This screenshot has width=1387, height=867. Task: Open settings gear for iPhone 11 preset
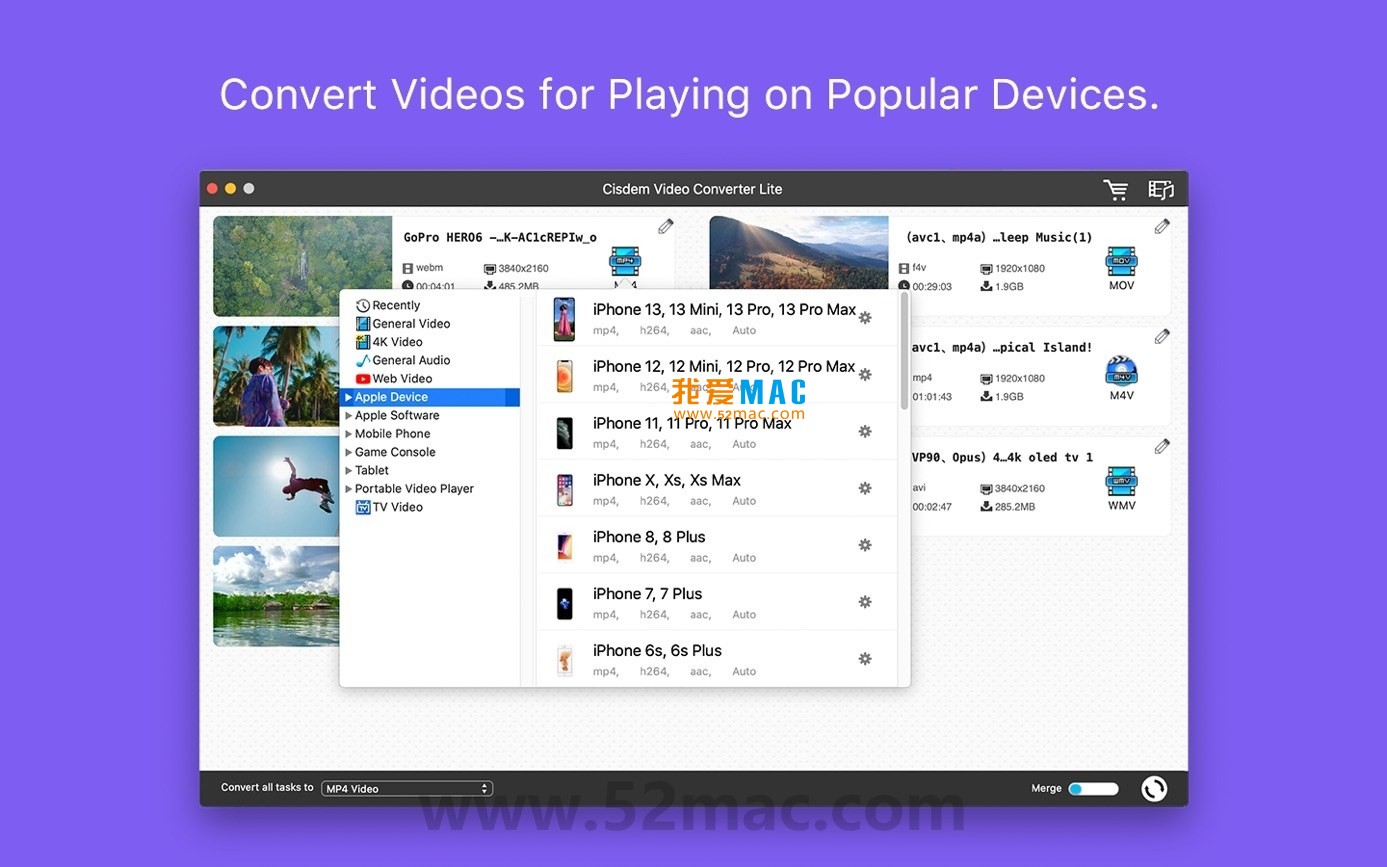click(x=865, y=431)
